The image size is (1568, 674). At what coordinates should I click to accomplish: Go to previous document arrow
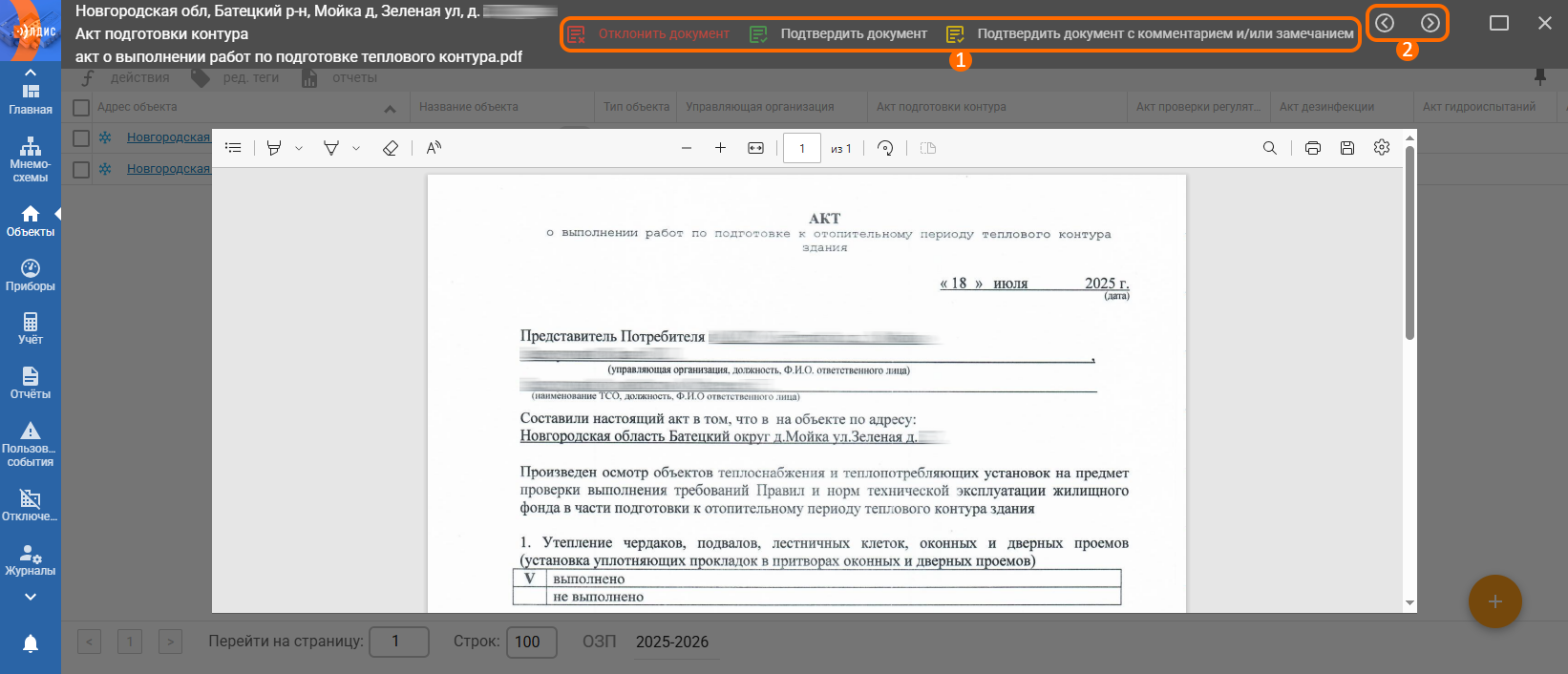click(1385, 23)
